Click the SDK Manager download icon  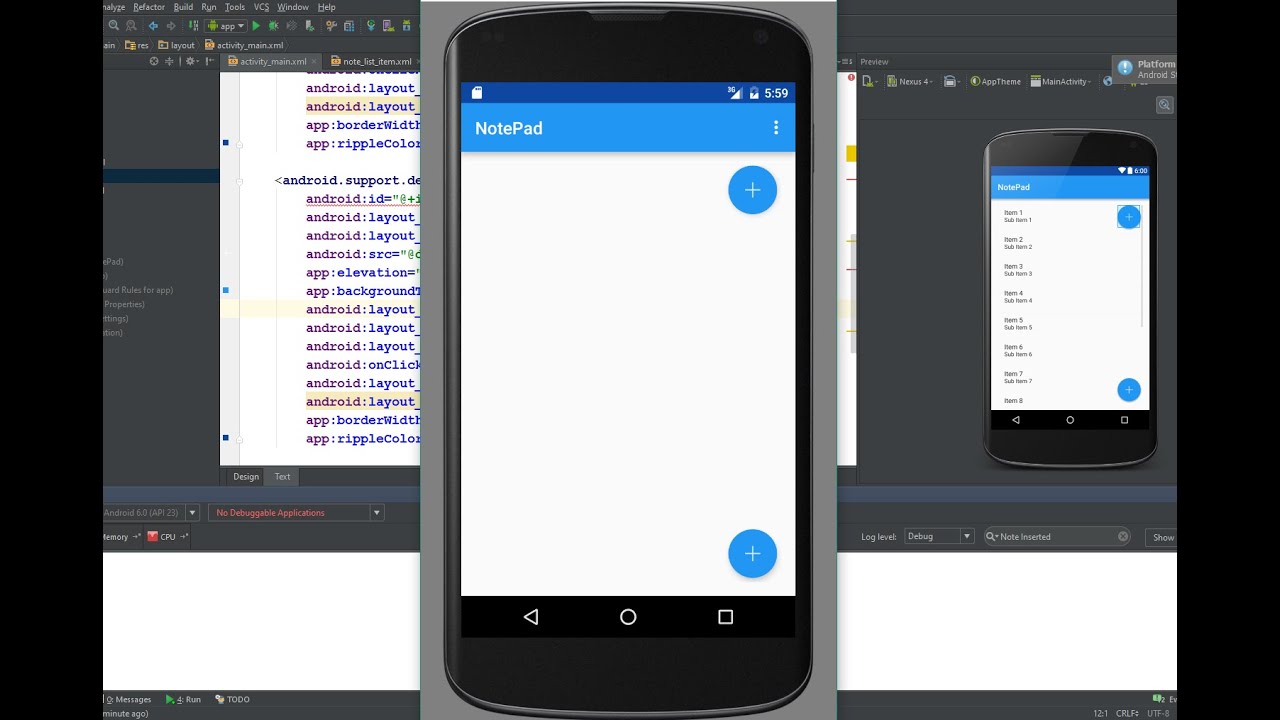[x=407, y=26]
